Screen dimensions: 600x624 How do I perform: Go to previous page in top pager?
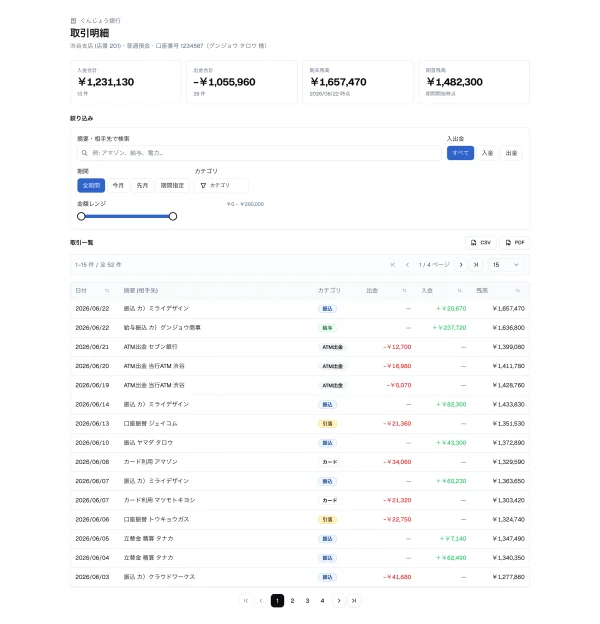point(407,265)
